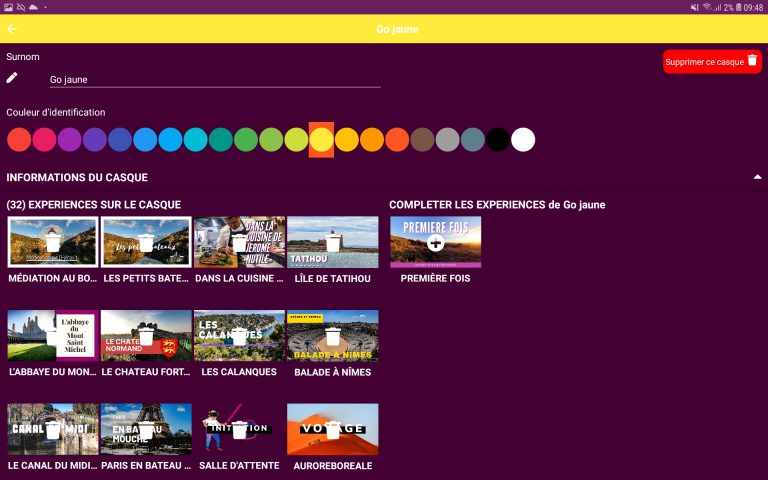Viewport: 768px width, 480px height.
Task: Delete the Paris en Bateau Mouche experience
Action: click(146, 429)
